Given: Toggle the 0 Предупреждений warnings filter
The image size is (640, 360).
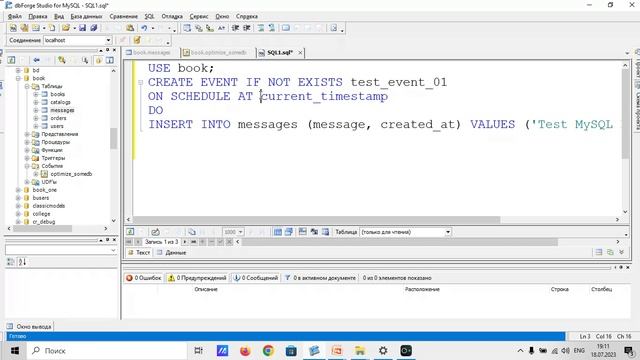Looking at the screenshot, I should coord(197,278).
